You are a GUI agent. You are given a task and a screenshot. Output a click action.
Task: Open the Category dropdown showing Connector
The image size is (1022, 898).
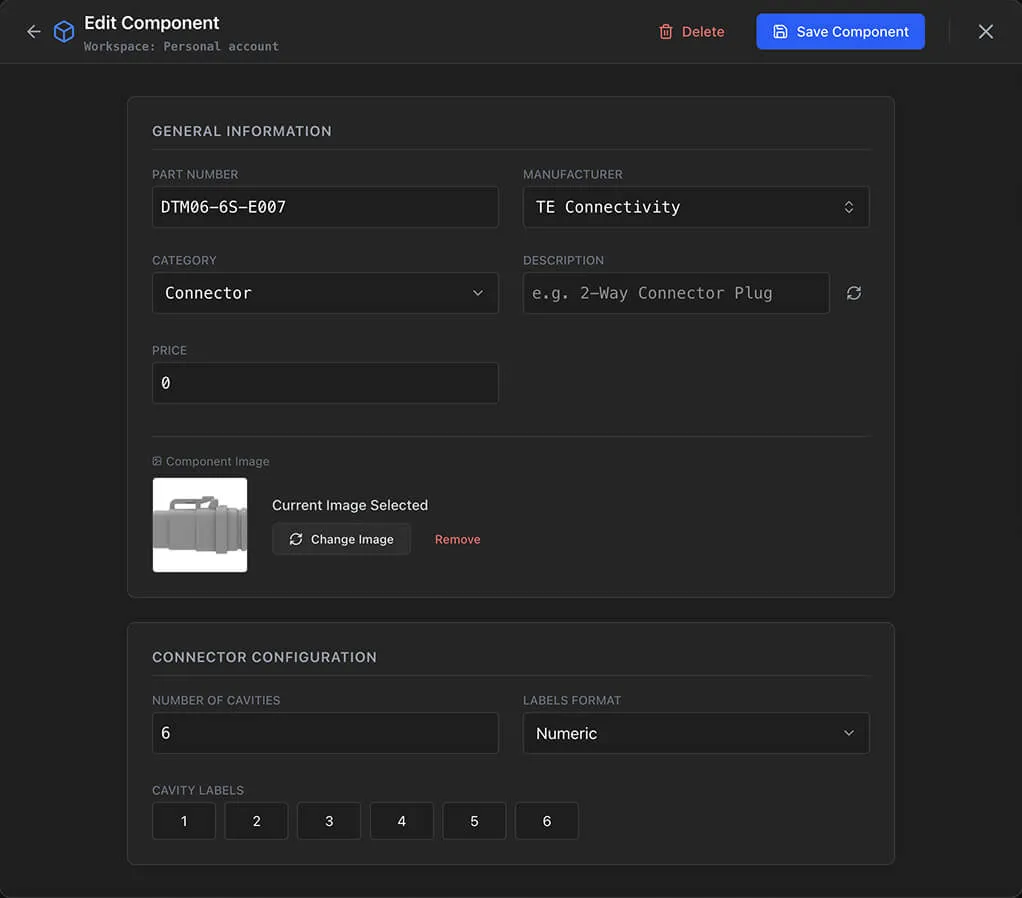click(325, 293)
